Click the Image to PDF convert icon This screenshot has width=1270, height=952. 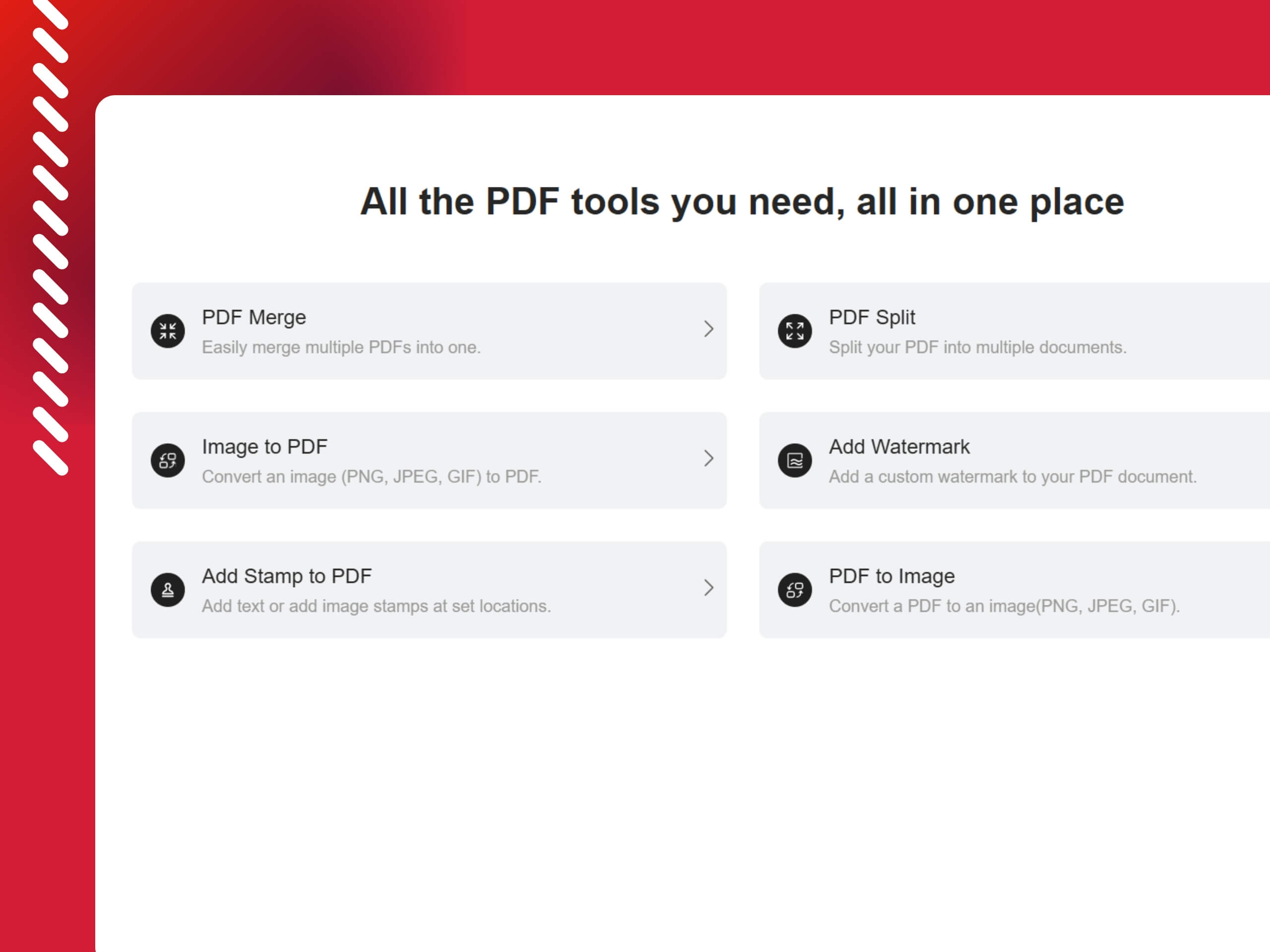coord(168,460)
